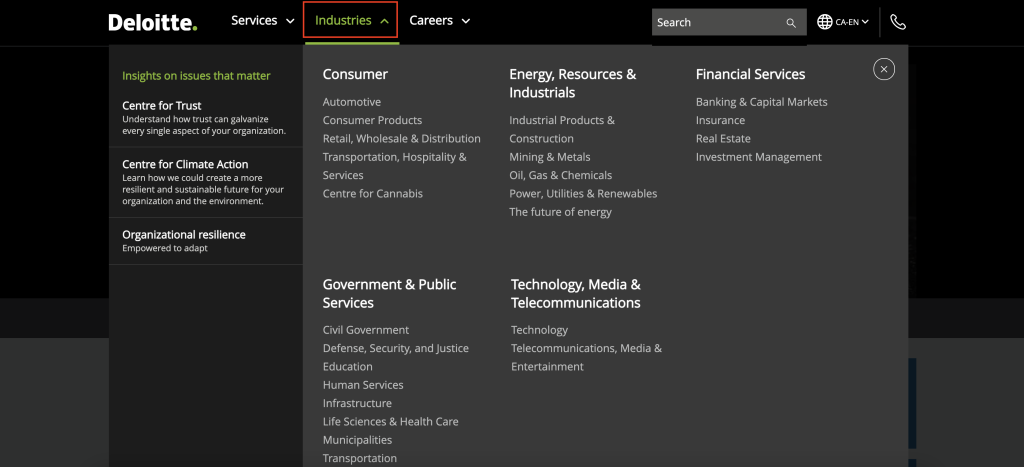The width and height of the screenshot is (1024, 467).
Task: Select Banking & Capital Markets
Action: [x=761, y=102]
